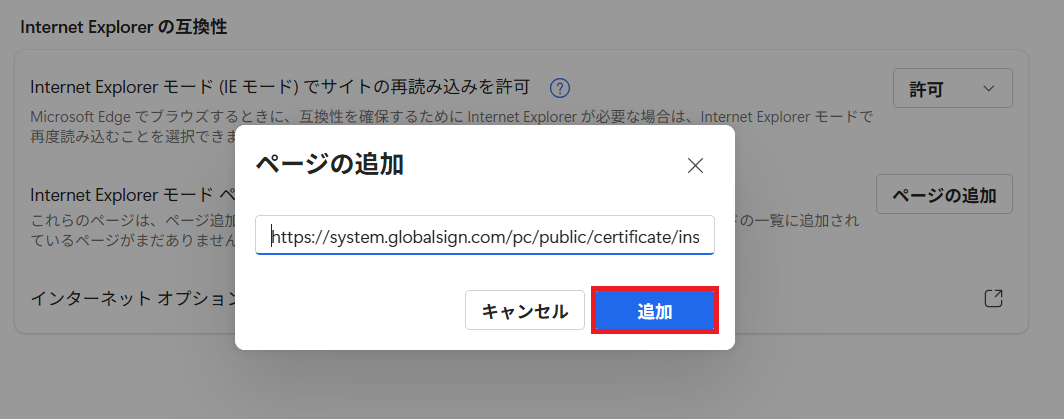Click the ページの追加 button behind the dialog
This screenshot has width=1064, height=419.
pos(943,195)
